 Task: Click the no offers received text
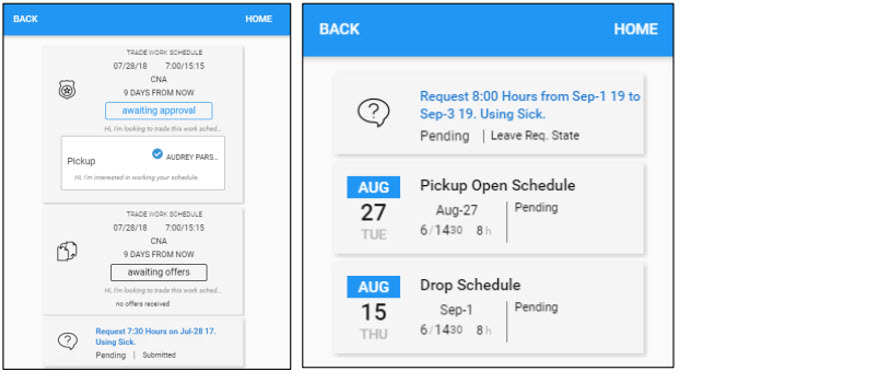coord(143,304)
